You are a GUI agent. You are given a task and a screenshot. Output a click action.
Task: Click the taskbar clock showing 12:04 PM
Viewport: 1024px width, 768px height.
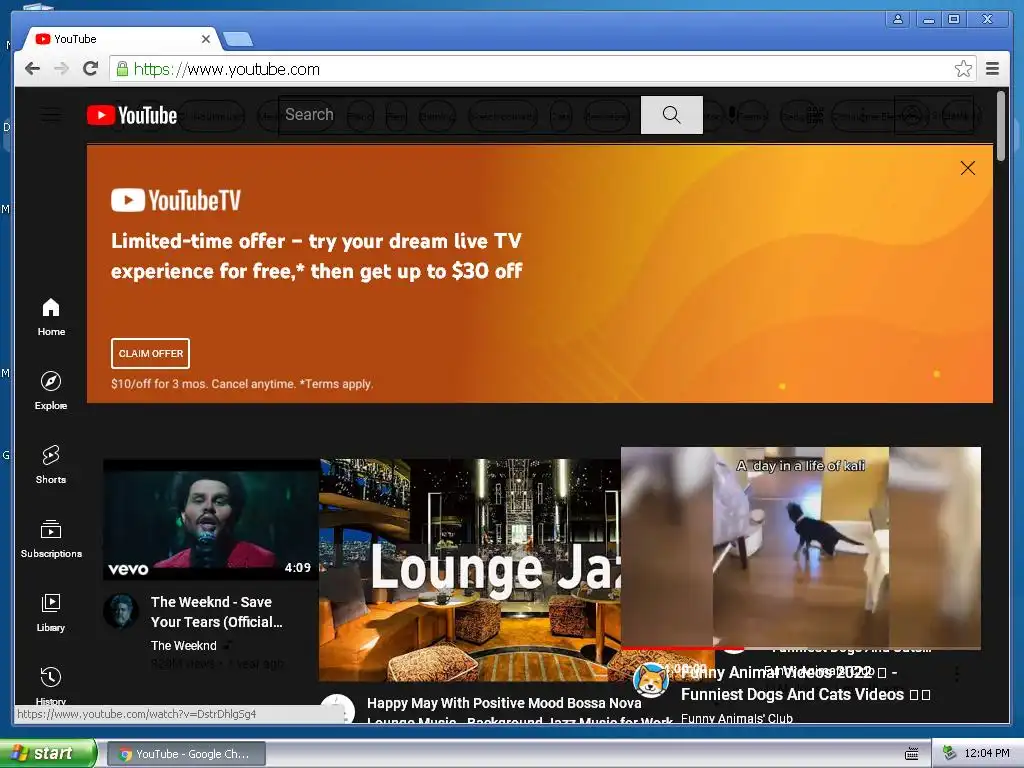point(987,754)
